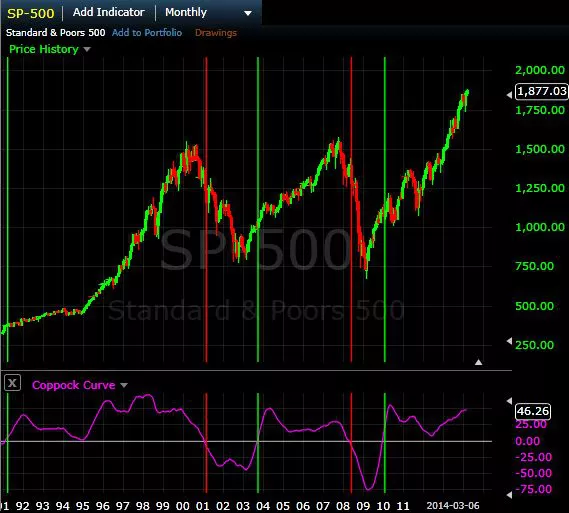The height and width of the screenshot is (513, 569).
Task: Close the Coppock Curve indicator panel
Action: [x=12, y=383]
